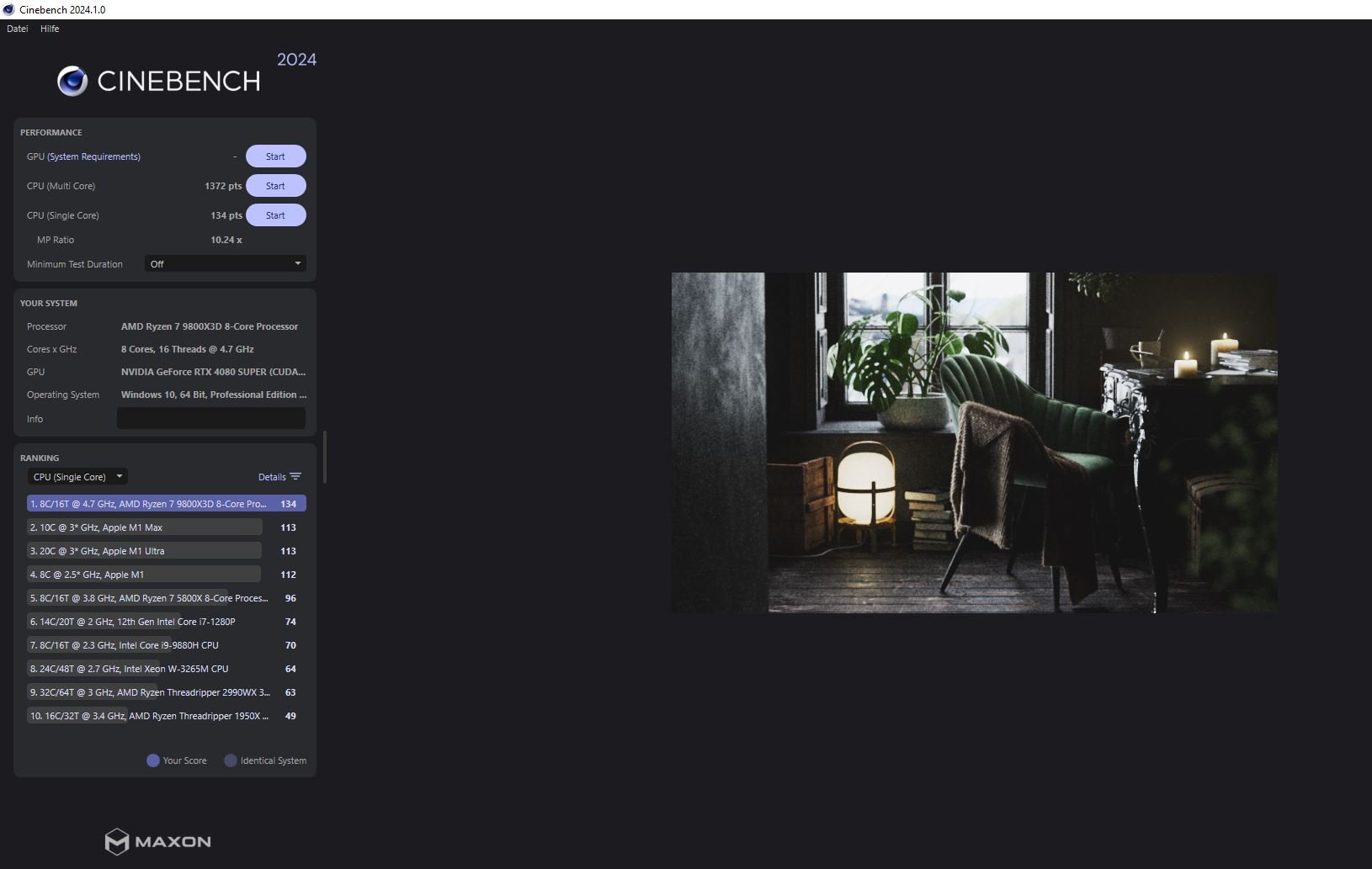Click the Details filter lines icon
Screen dimensions: 1372x869
click(x=295, y=477)
